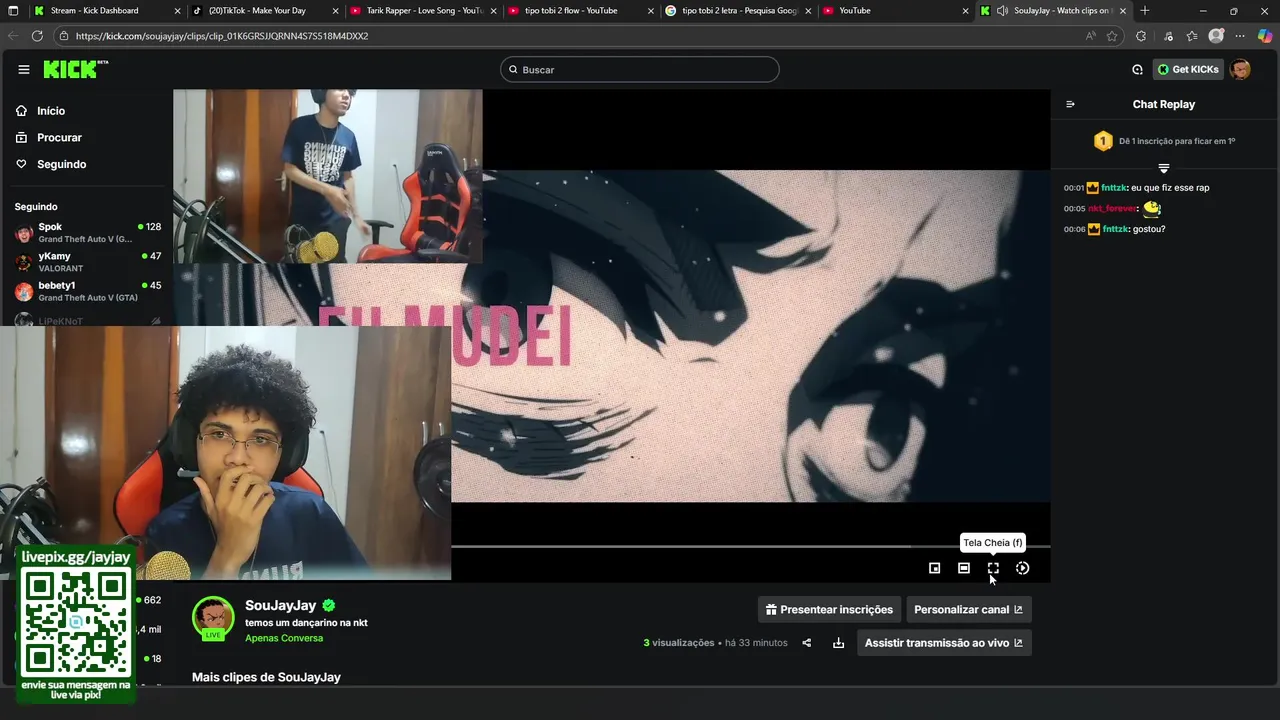
Task: Go back to previous page
Action: [13, 36]
